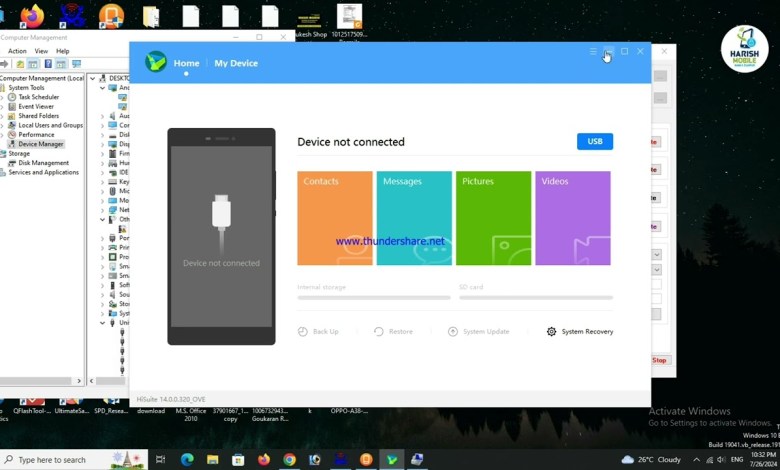Open the Pictures tile

493,218
